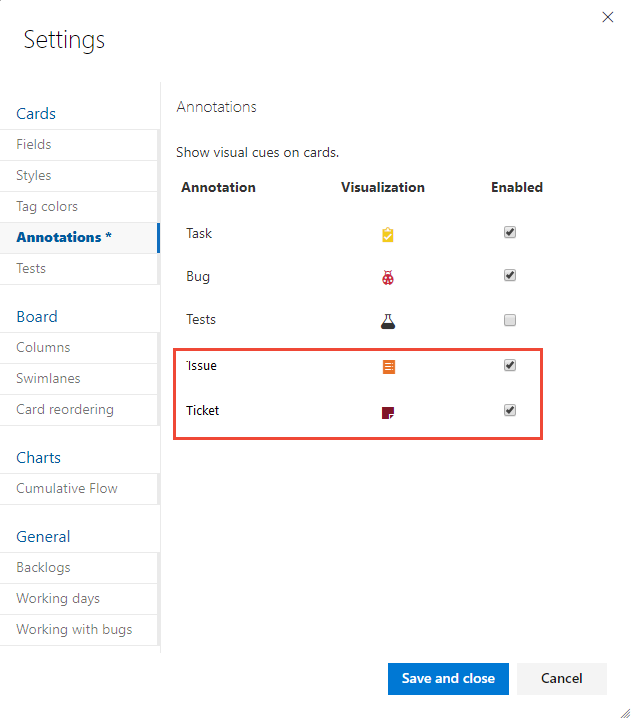Click the Task clipboard icon
This screenshot has width=632, height=720.
(388, 235)
